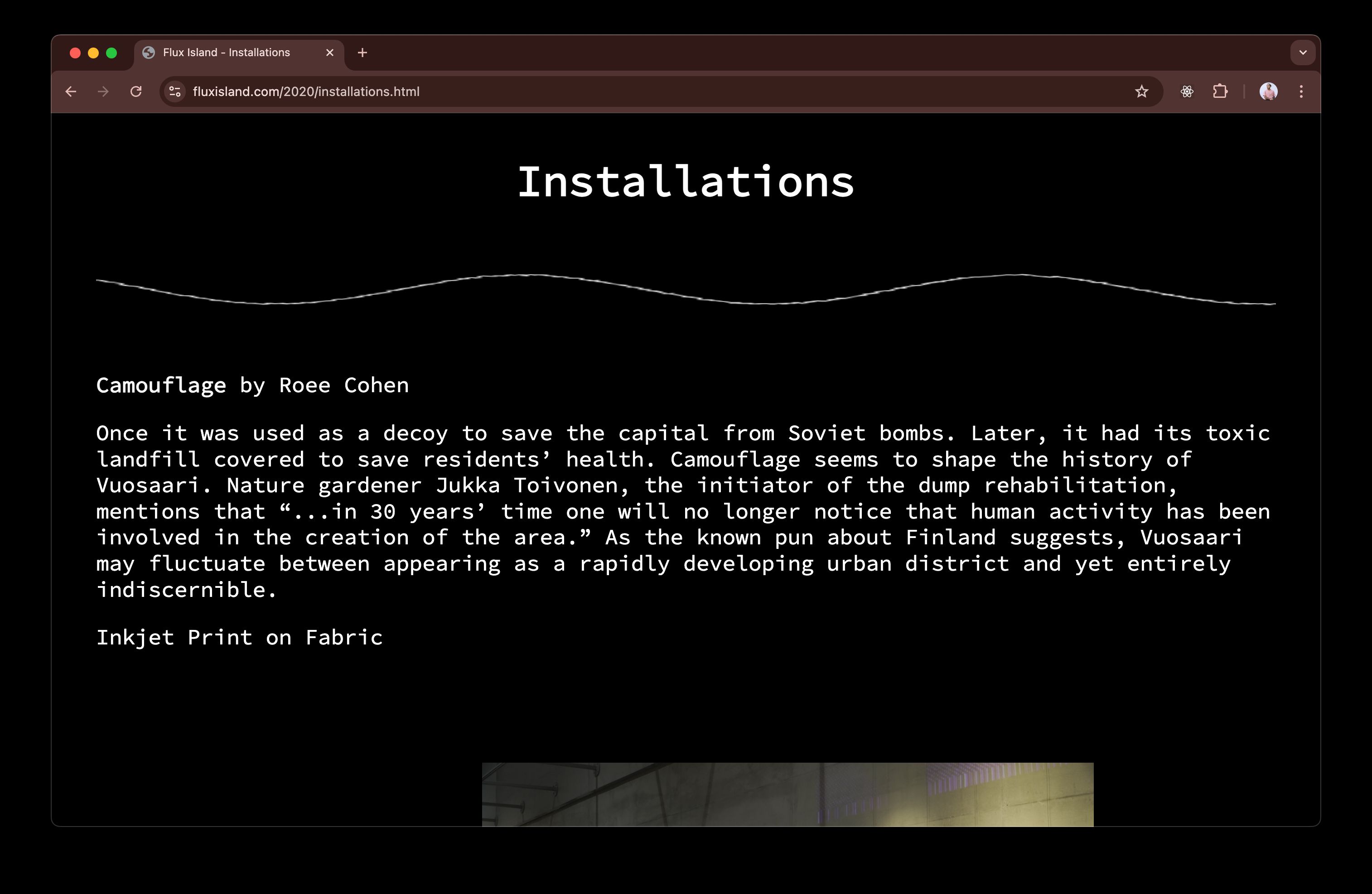The height and width of the screenshot is (894, 1372).
Task: Click the green fullscreen window button
Action: click(x=112, y=53)
